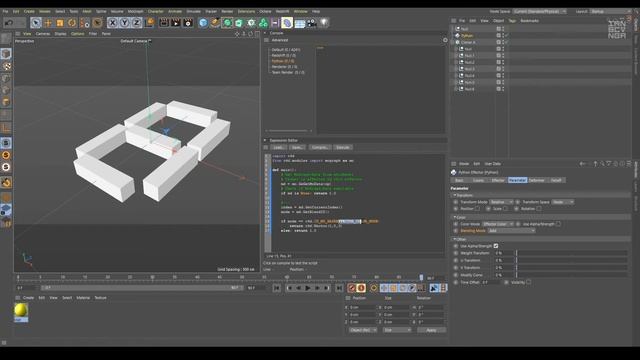Switch to the Parameter tab
Image resolution: width=640 pixels, height=360 pixels.
[x=517, y=180]
